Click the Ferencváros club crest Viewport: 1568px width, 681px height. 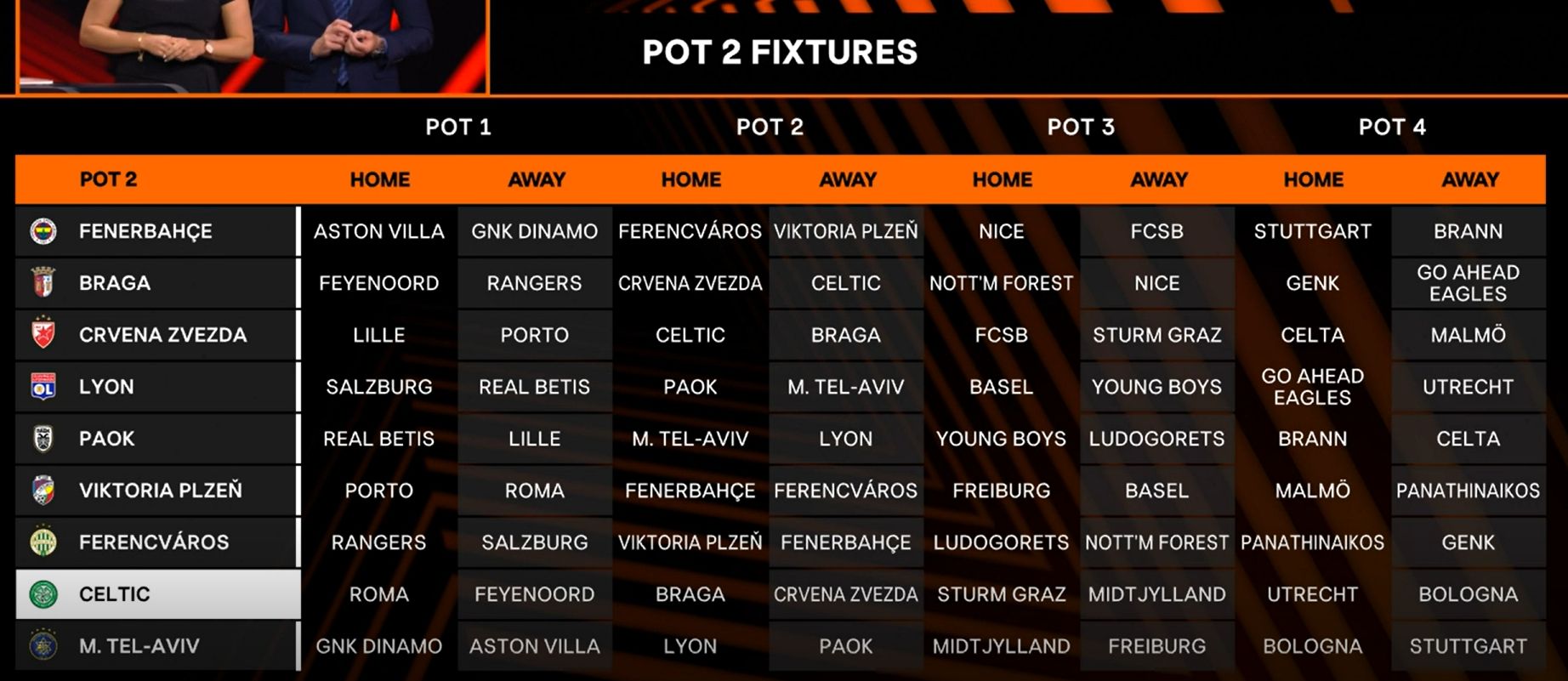[43, 542]
